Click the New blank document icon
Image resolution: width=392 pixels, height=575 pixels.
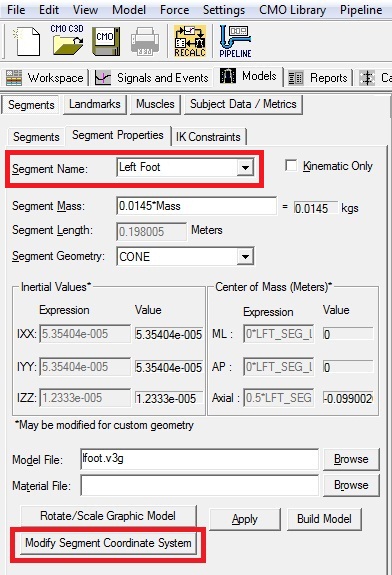27,41
